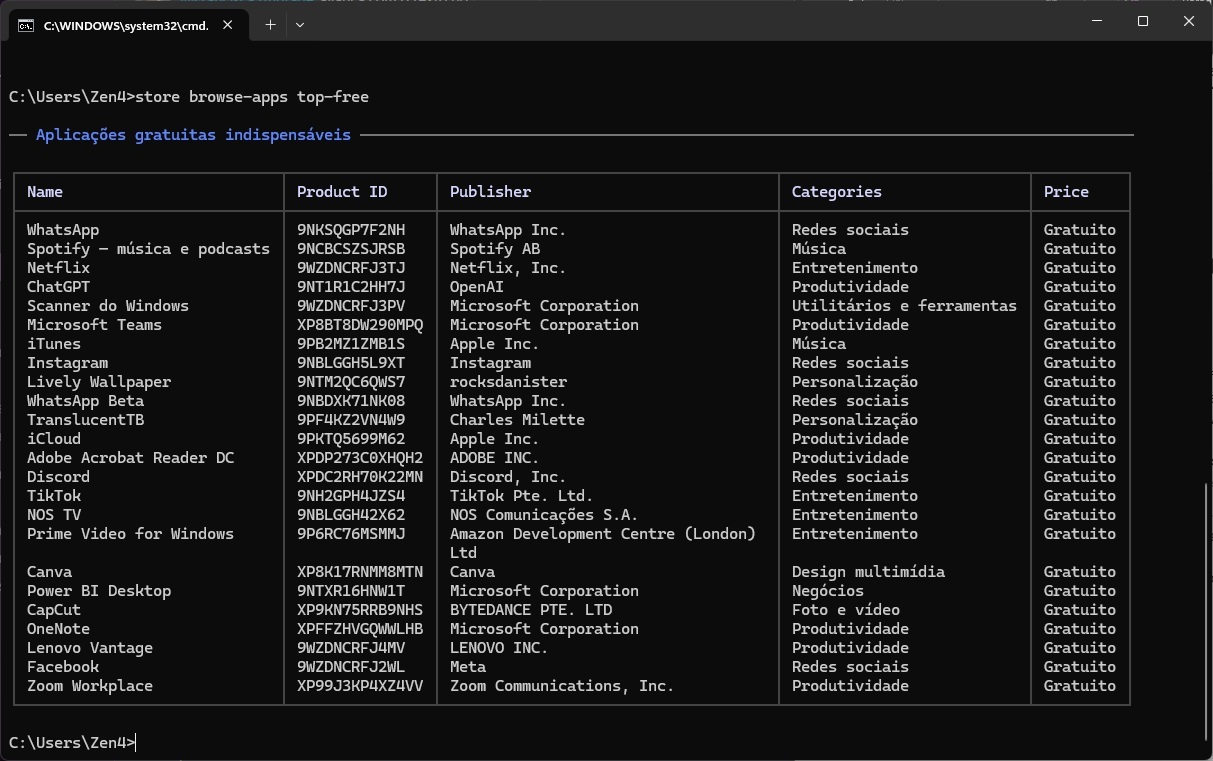Screen dimensions: 1213x761
Task: Click the Spotify app name entry
Action: tap(148, 249)
